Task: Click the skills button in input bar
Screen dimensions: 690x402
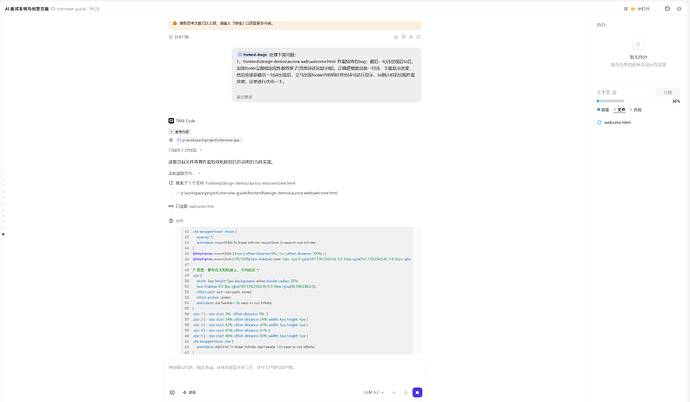Action: (190, 392)
